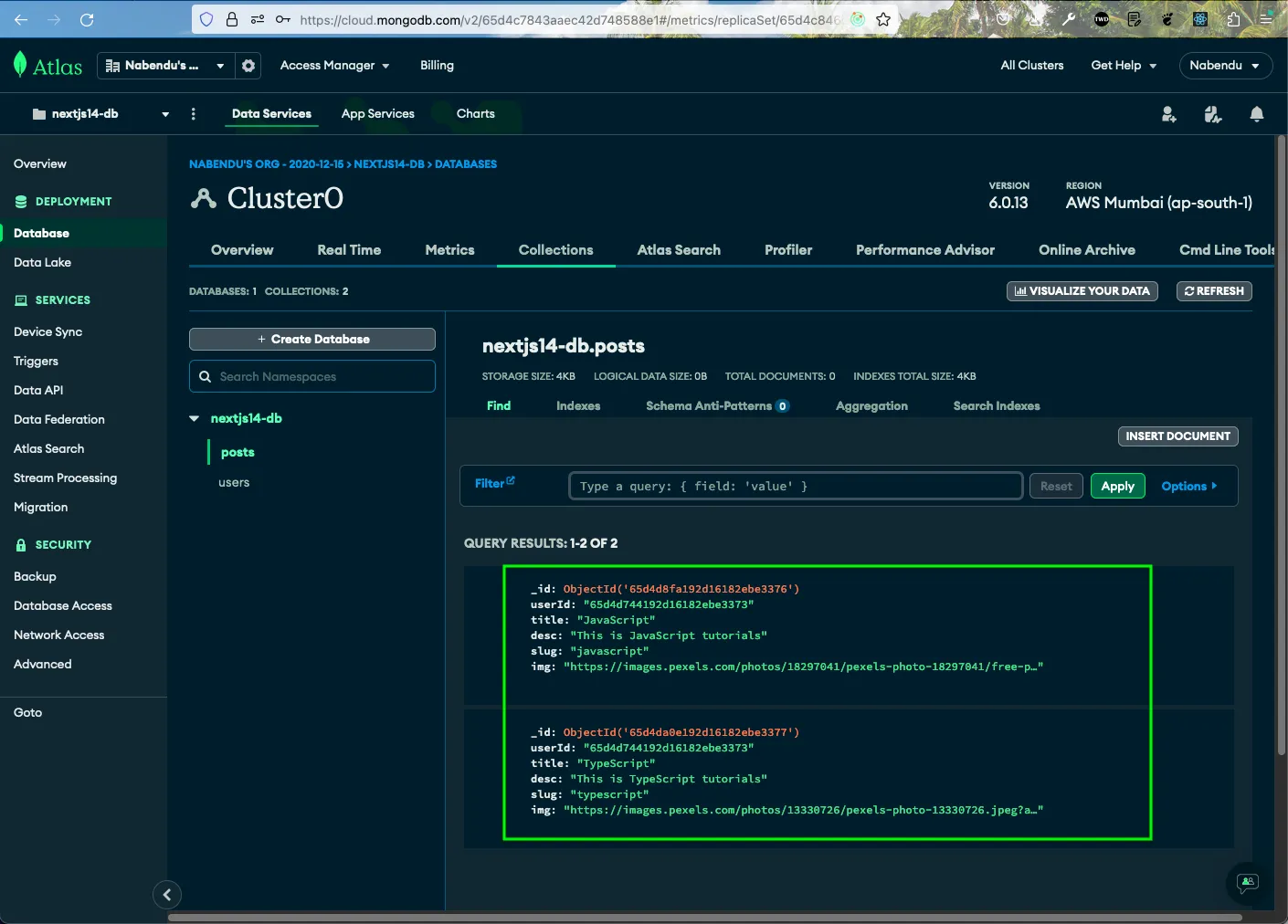This screenshot has height=924, width=1288.
Task: Switch to App Services tab
Action: coord(378,114)
